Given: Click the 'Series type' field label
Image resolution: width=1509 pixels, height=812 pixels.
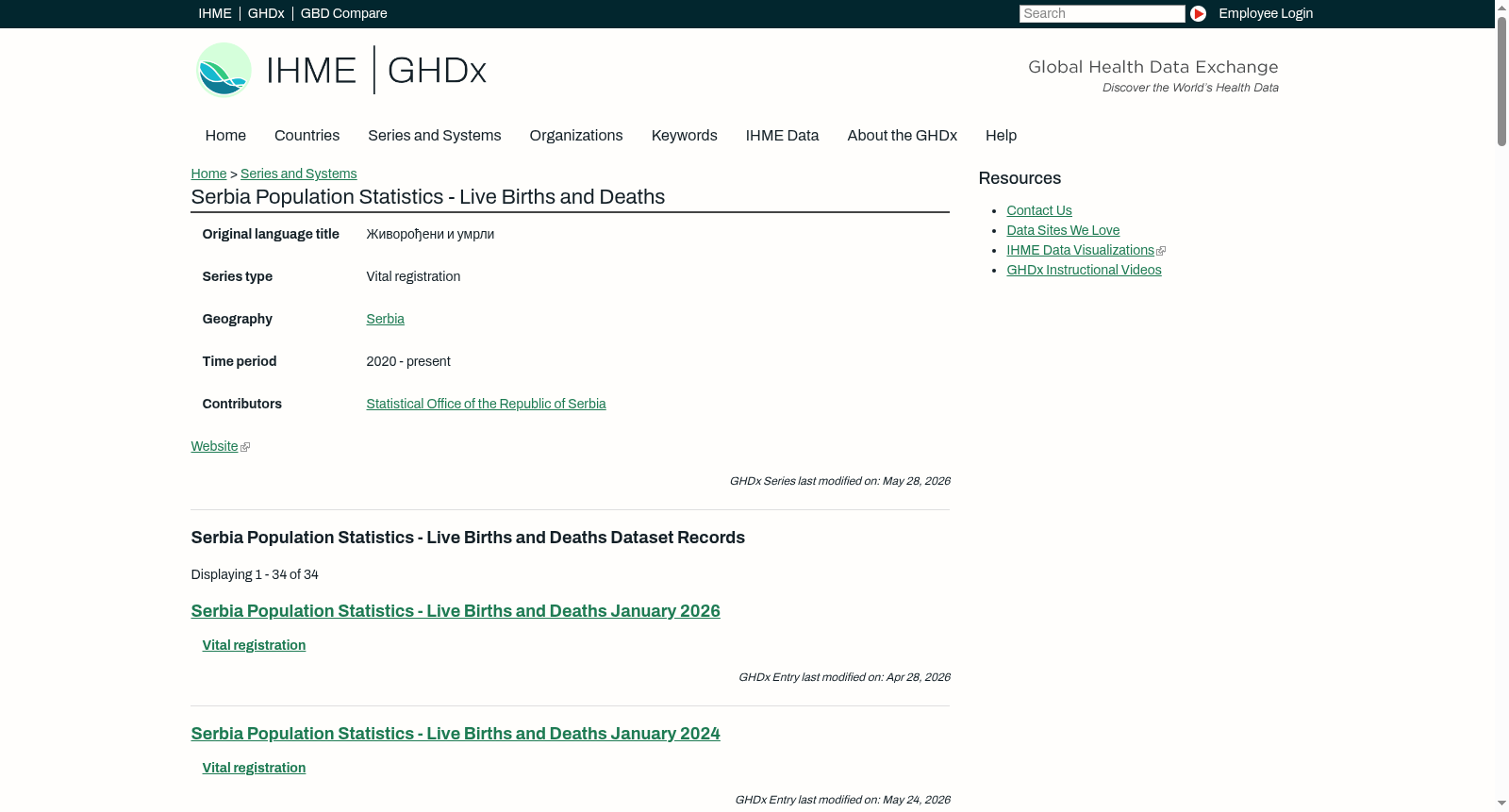Looking at the screenshot, I should [x=238, y=276].
